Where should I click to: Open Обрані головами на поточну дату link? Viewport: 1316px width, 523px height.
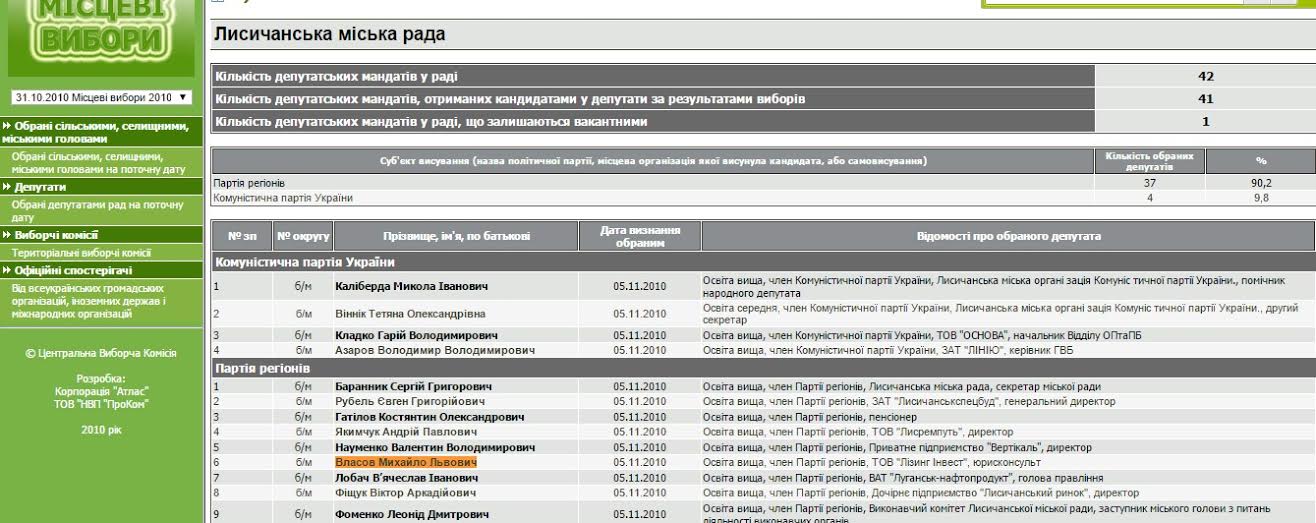tap(98, 163)
